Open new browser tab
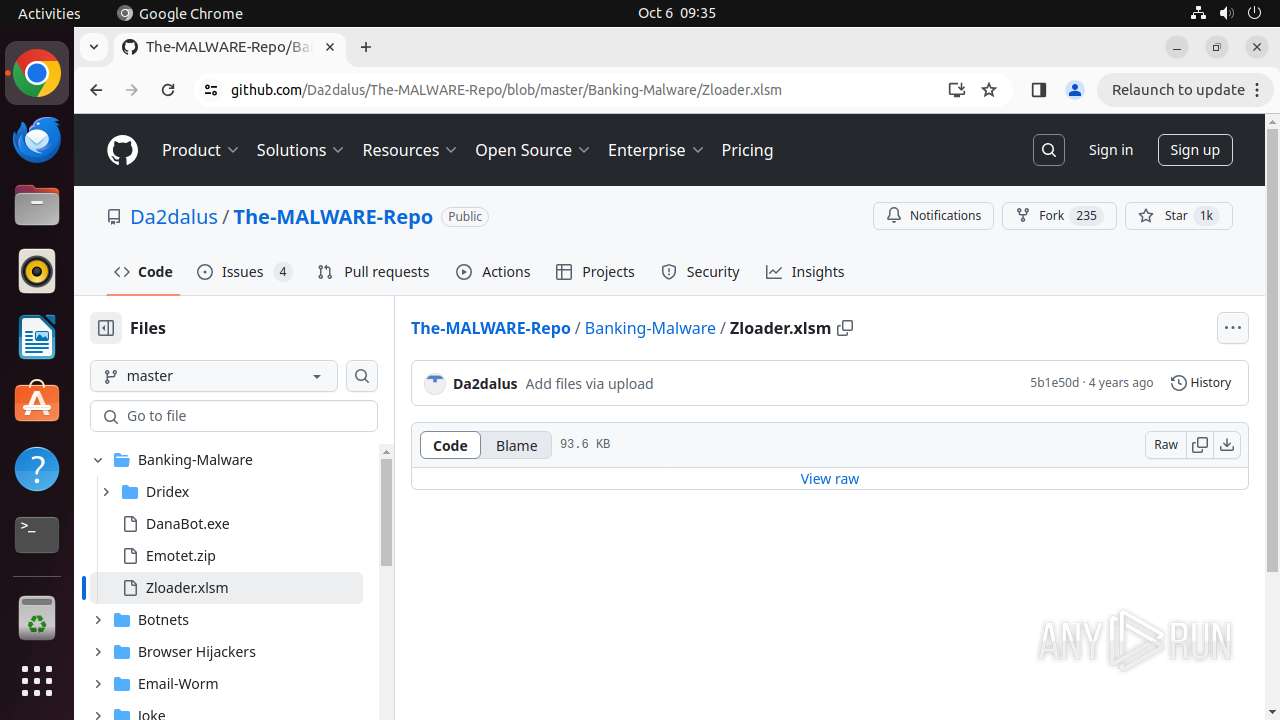This screenshot has width=1280, height=720. (366, 47)
